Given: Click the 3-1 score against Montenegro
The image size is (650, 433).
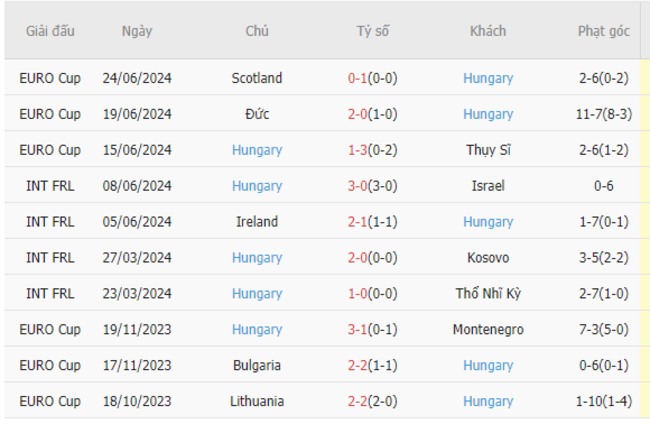Looking at the screenshot, I should [x=357, y=329].
